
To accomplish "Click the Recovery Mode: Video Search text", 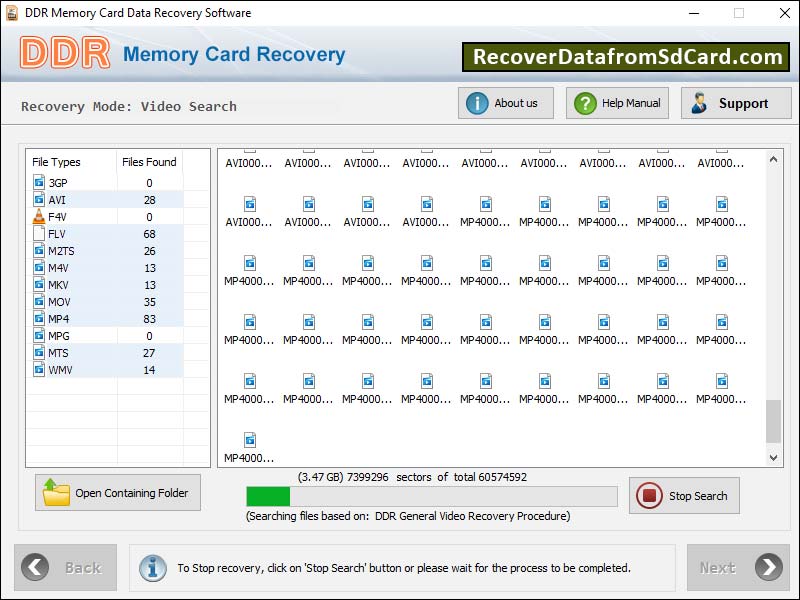I will pos(129,107).
